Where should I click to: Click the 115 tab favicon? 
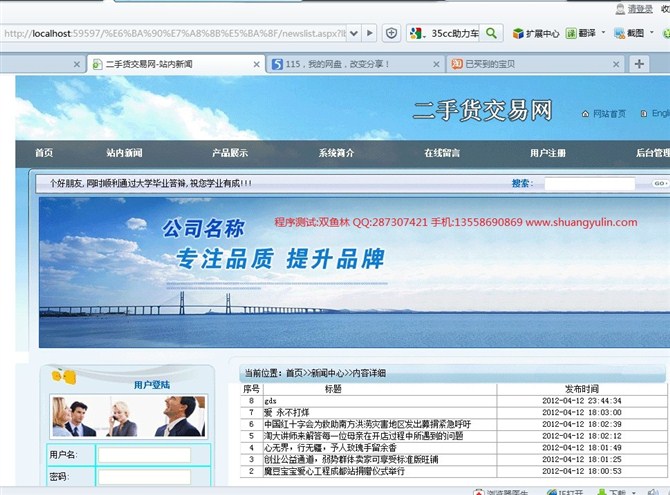(277, 64)
